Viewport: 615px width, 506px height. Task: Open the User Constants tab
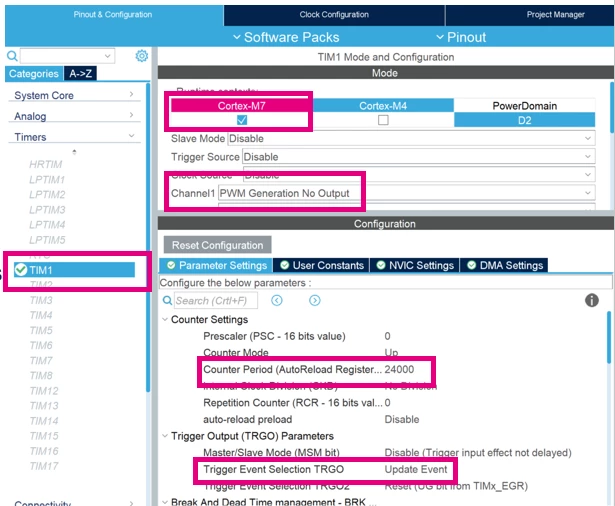point(322,265)
